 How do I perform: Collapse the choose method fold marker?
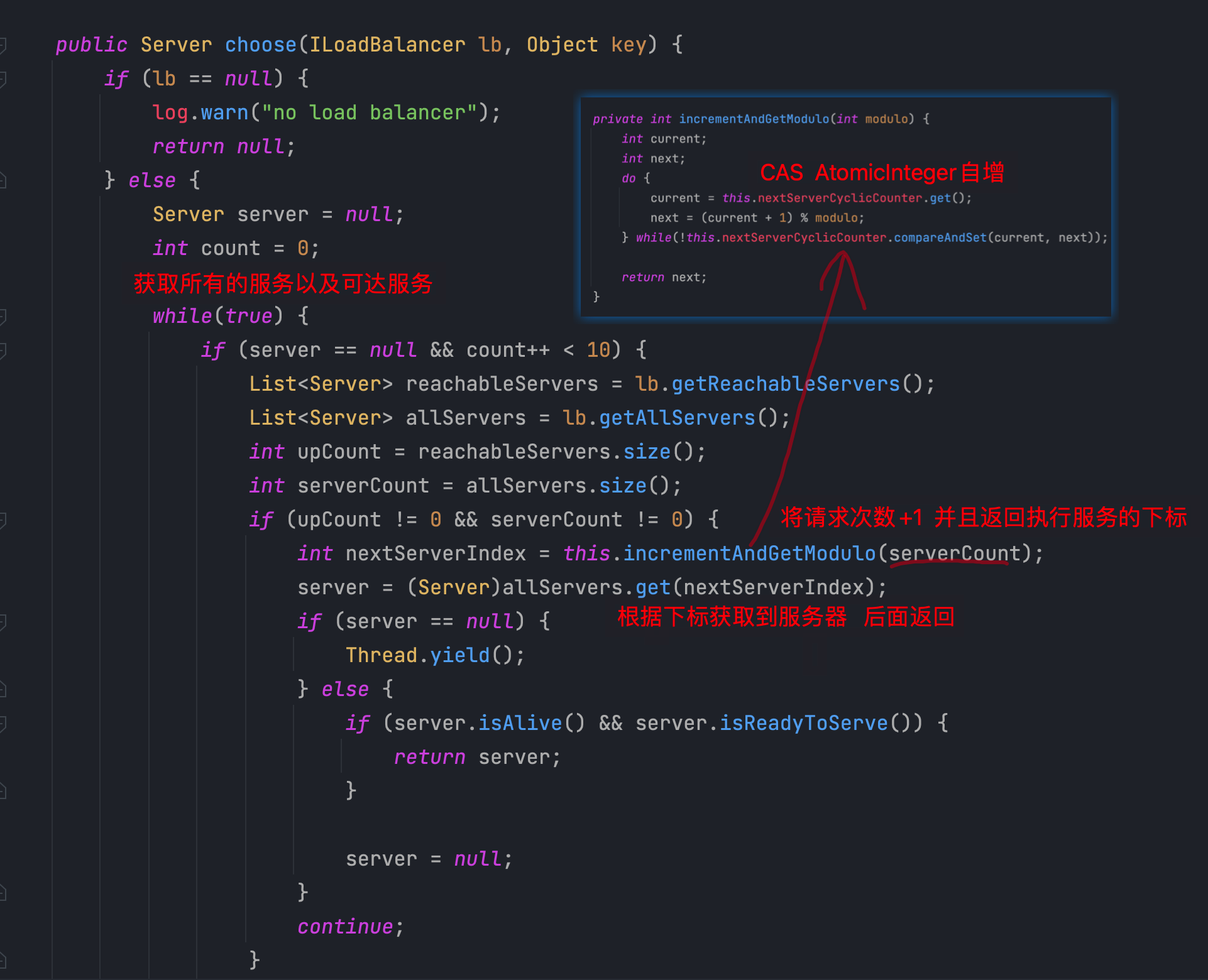click(x=3, y=45)
